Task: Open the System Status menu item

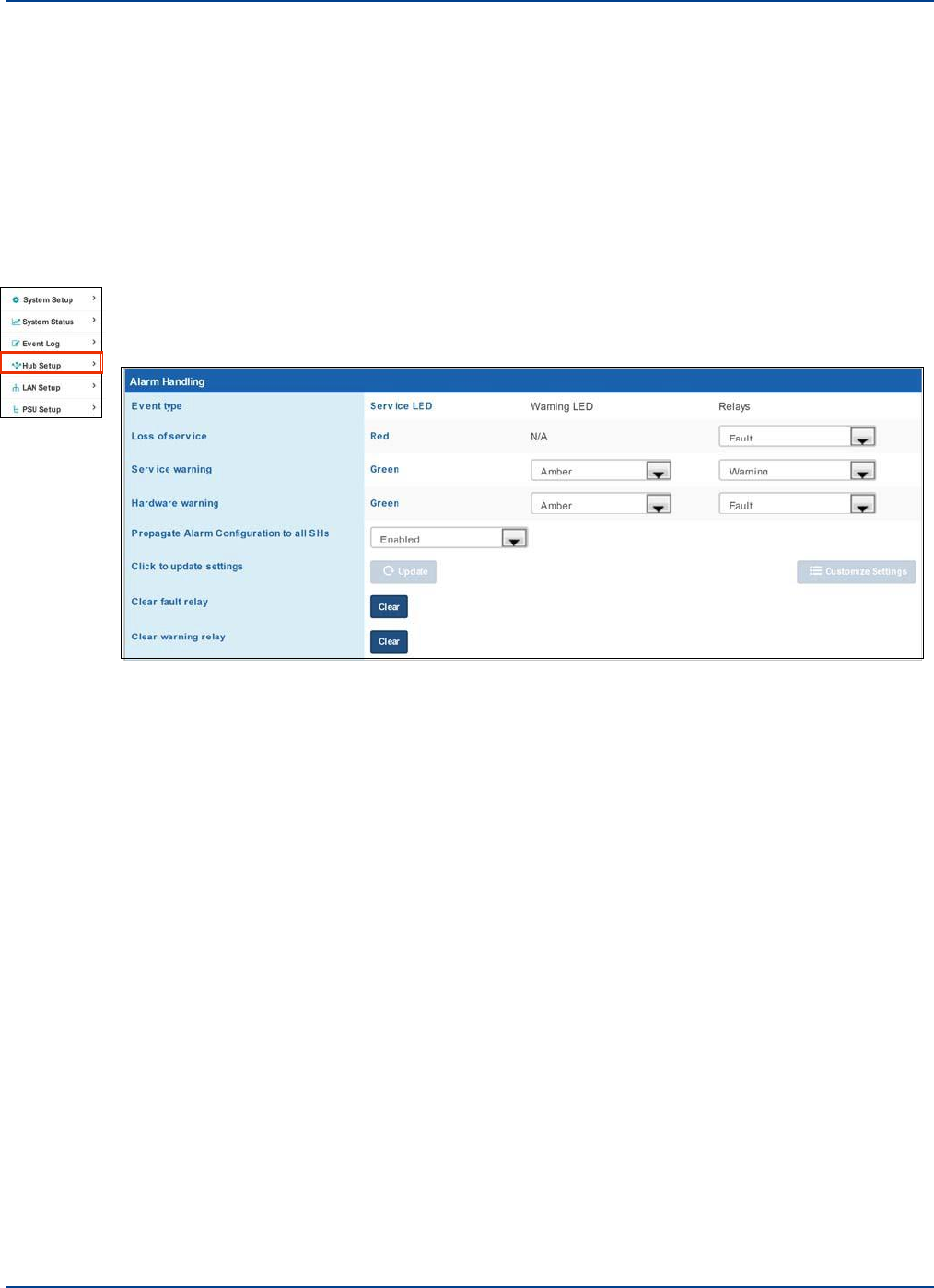Action: pos(51,322)
